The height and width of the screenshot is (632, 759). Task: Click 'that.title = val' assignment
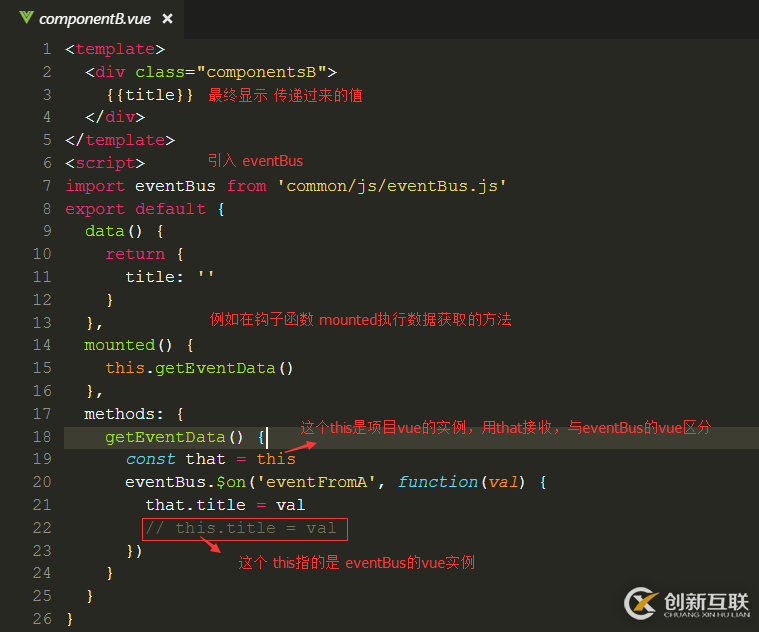[x=225, y=505]
